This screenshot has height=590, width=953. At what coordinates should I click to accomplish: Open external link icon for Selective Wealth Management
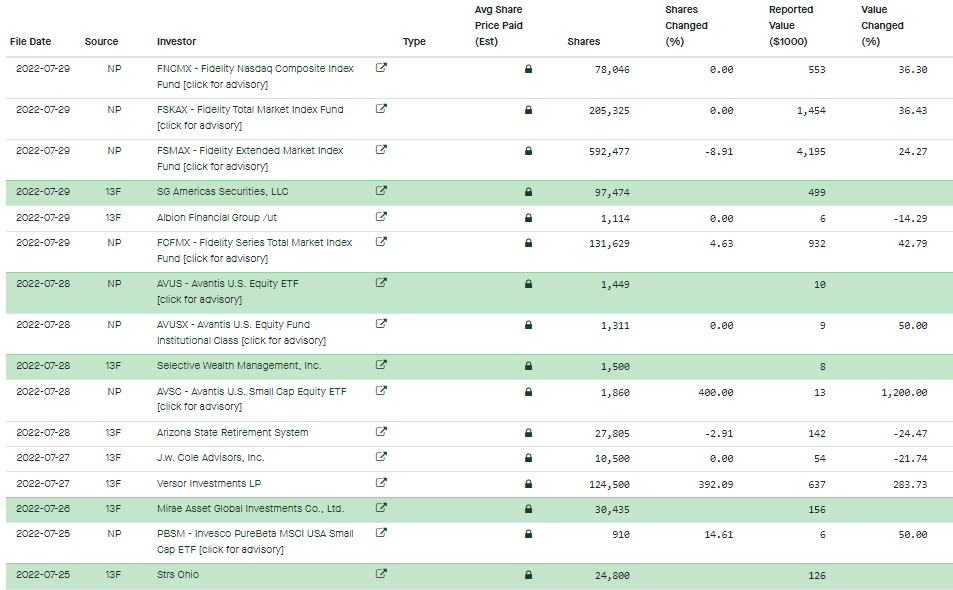(x=381, y=365)
